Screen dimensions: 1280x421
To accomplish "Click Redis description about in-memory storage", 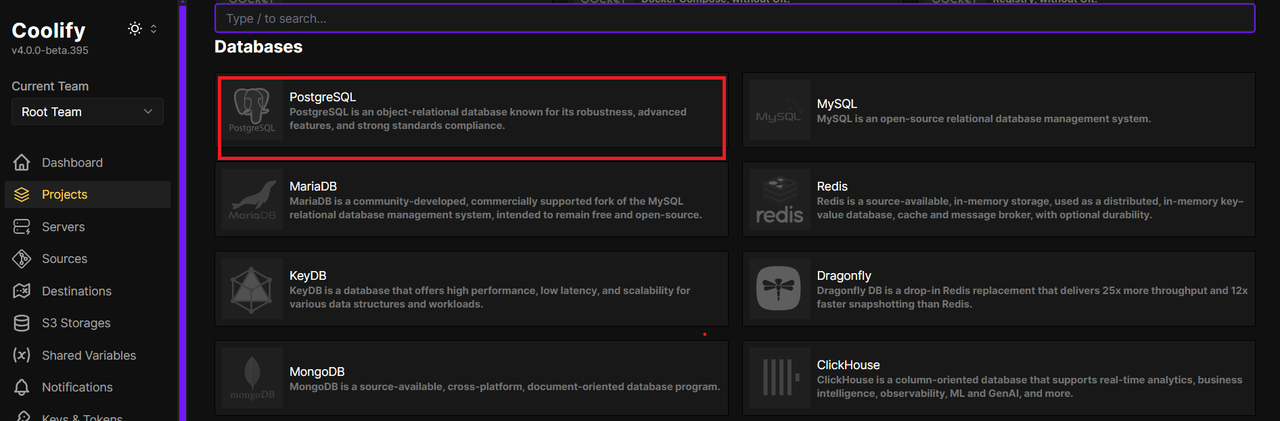I will click(x=1030, y=208).
